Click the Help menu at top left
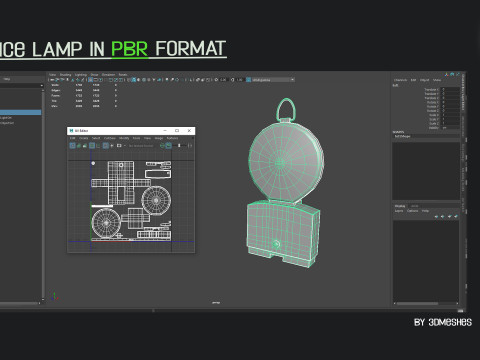Image resolution: width=480 pixels, height=360 pixels. point(7,79)
